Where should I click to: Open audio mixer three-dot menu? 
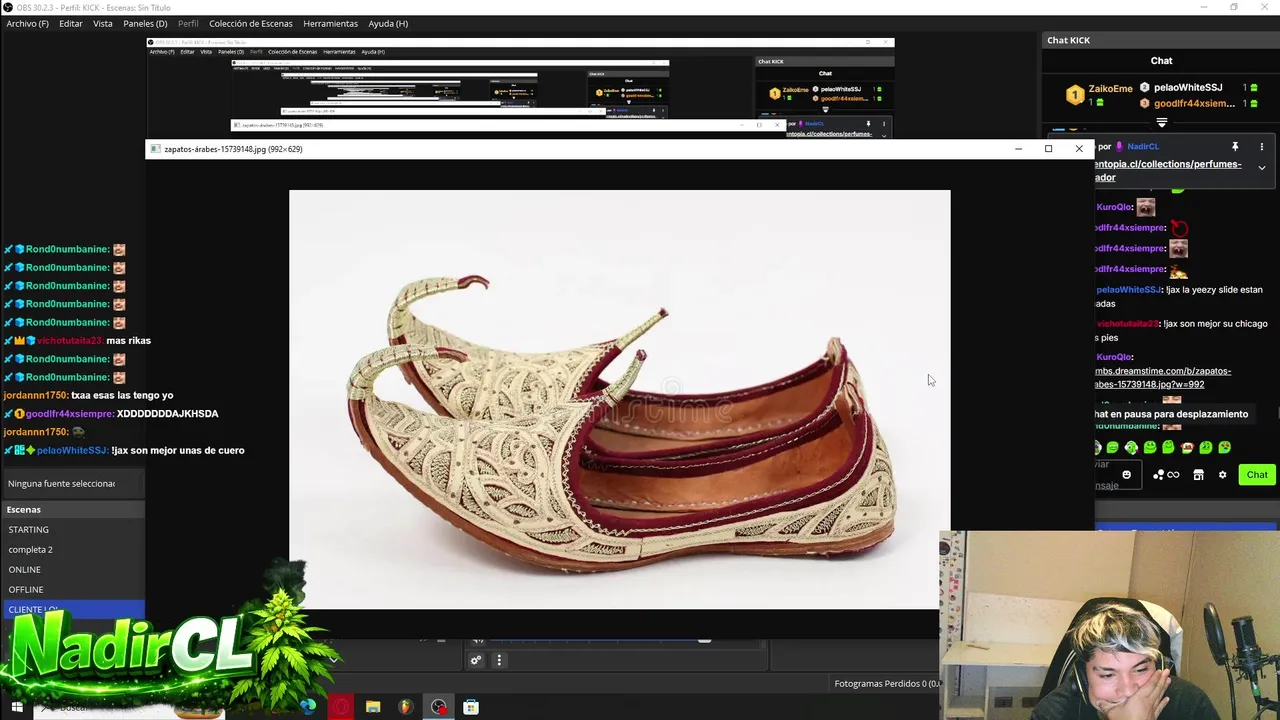tap(499, 660)
